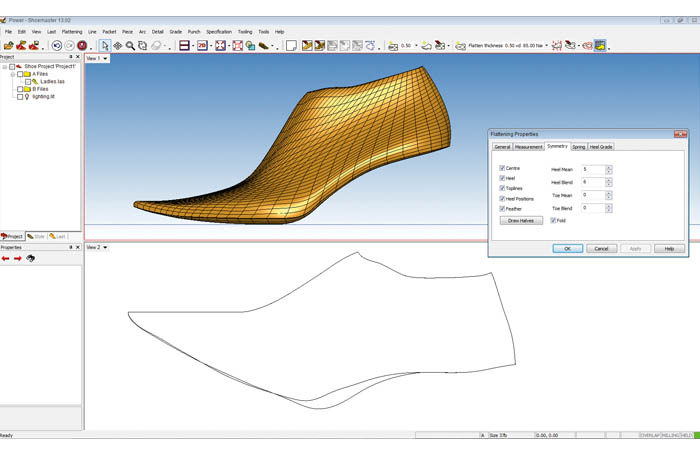Activate the pan move tool
Viewport: 700px width, 455px height.
(118, 46)
